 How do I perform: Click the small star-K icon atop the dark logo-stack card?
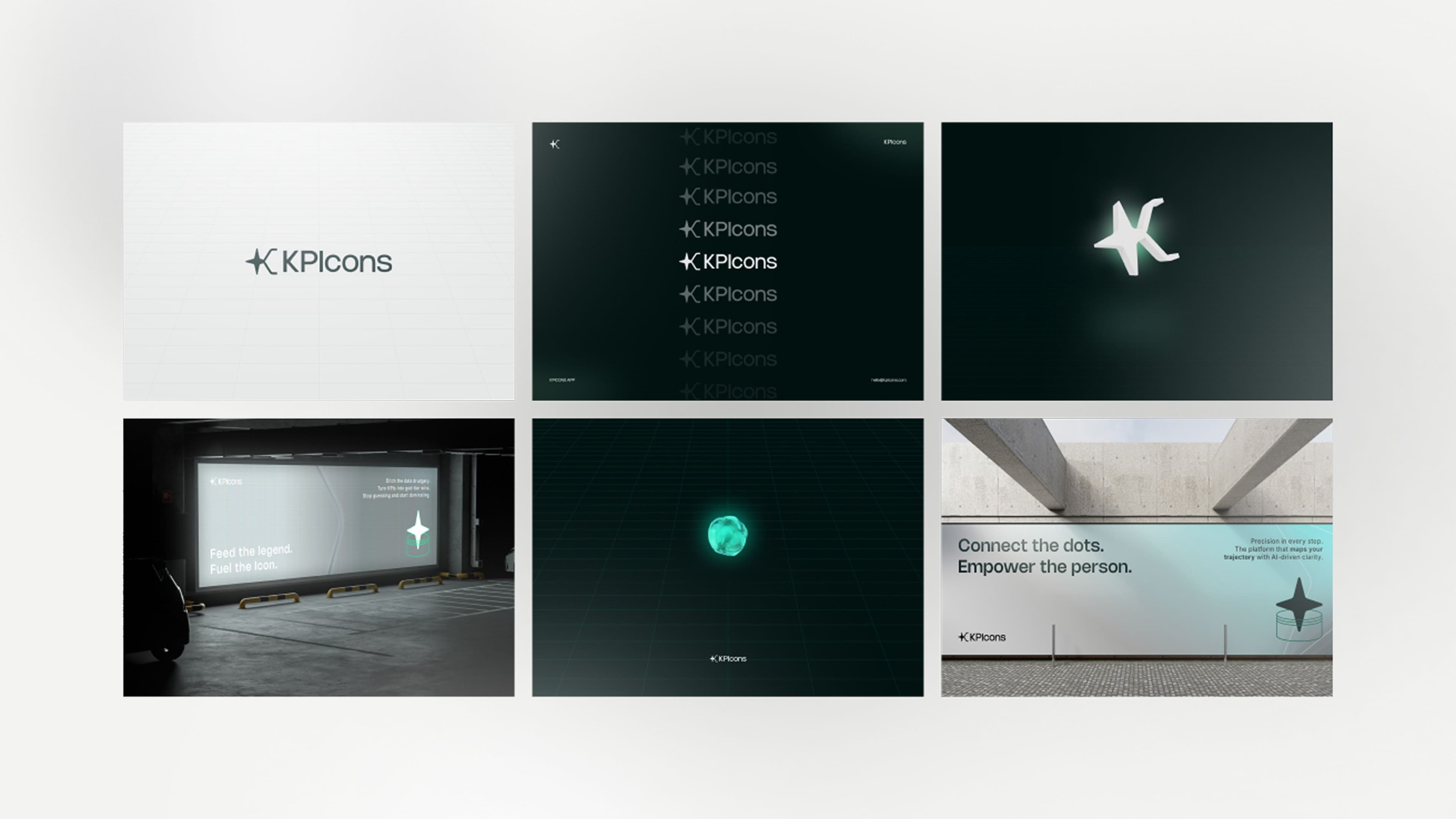pos(554,144)
